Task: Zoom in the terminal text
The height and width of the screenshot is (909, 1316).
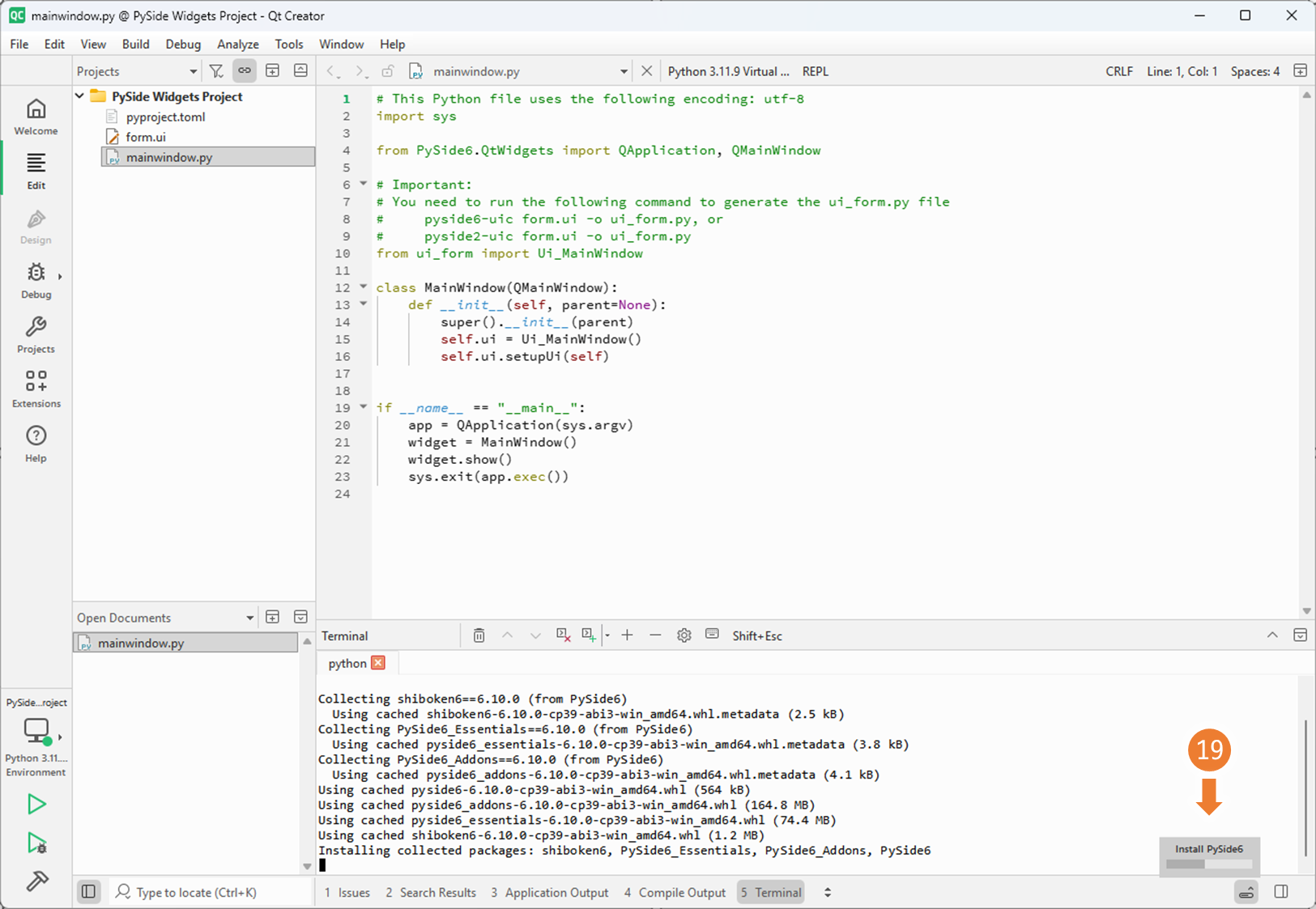Action: point(627,635)
